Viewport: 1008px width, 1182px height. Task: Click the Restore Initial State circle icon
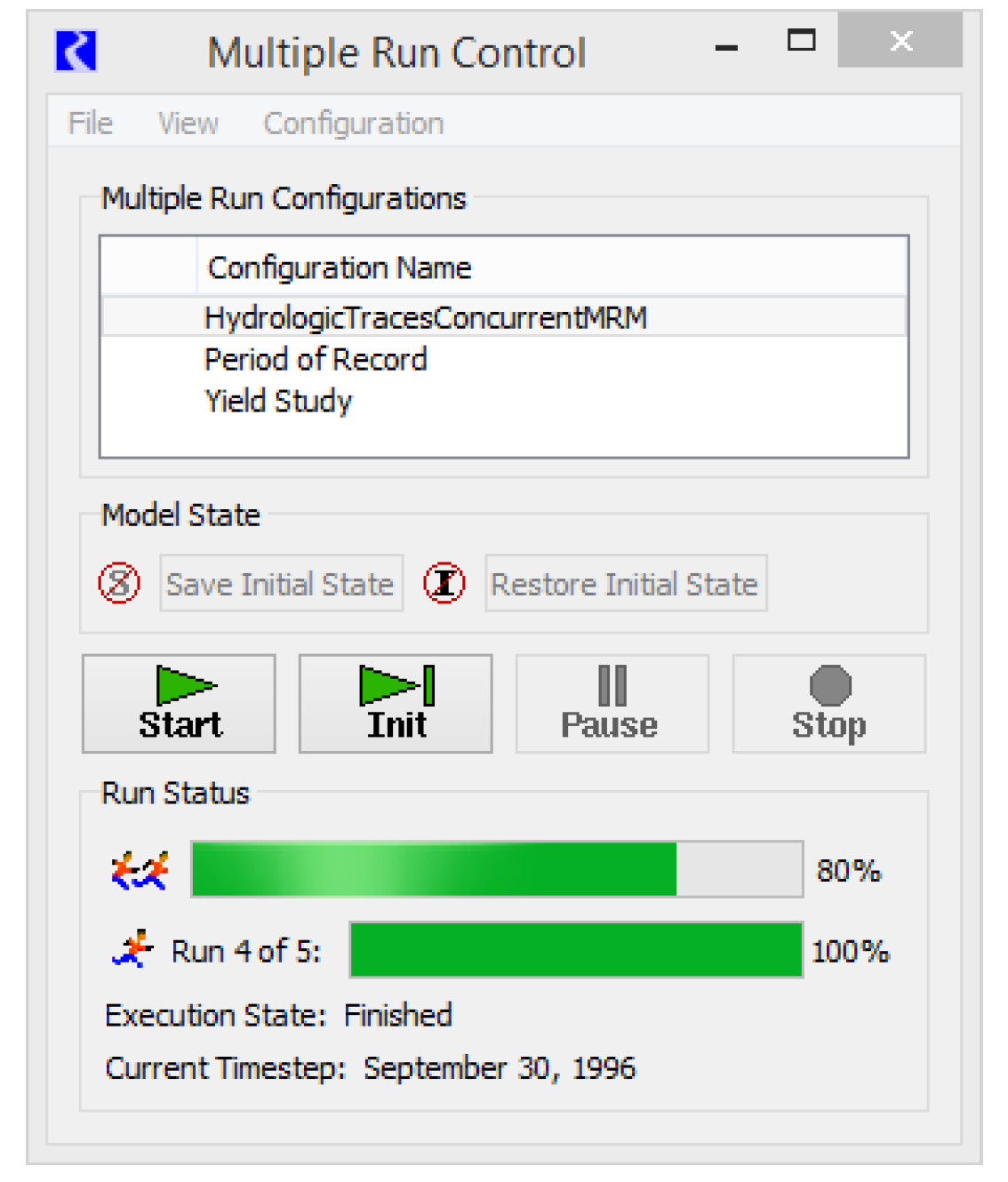(444, 584)
